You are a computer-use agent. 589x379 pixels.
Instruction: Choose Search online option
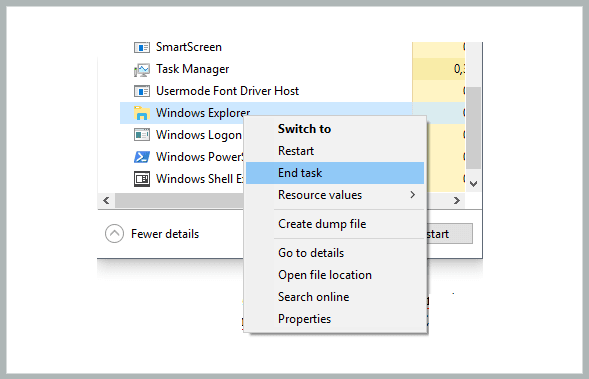(335, 297)
